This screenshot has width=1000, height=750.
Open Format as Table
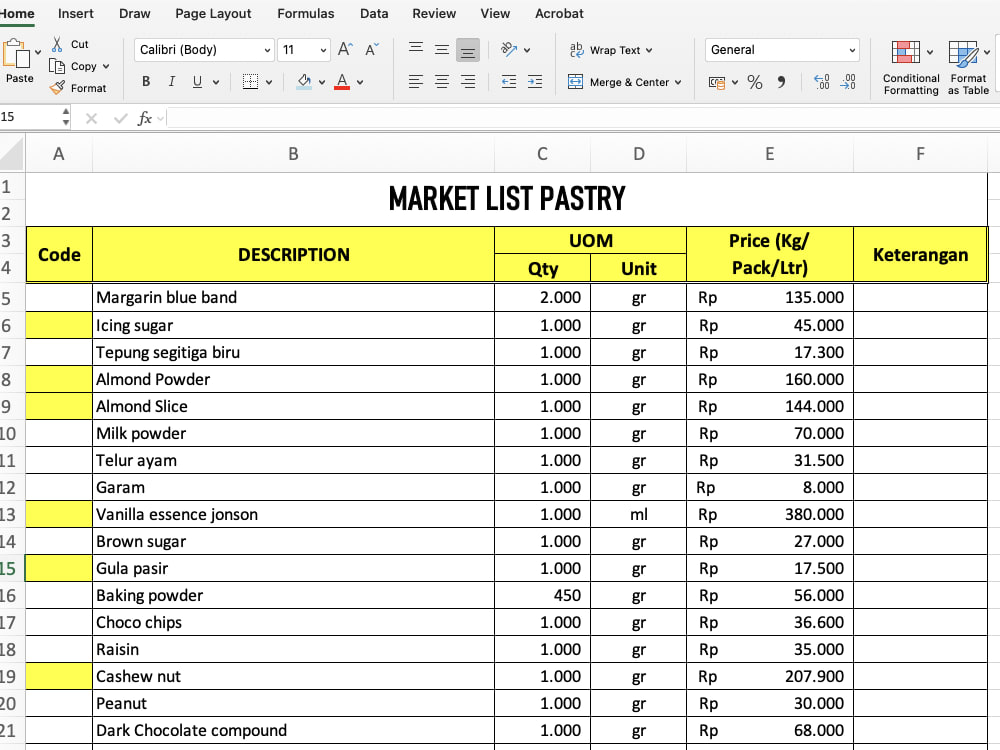[968, 68]
